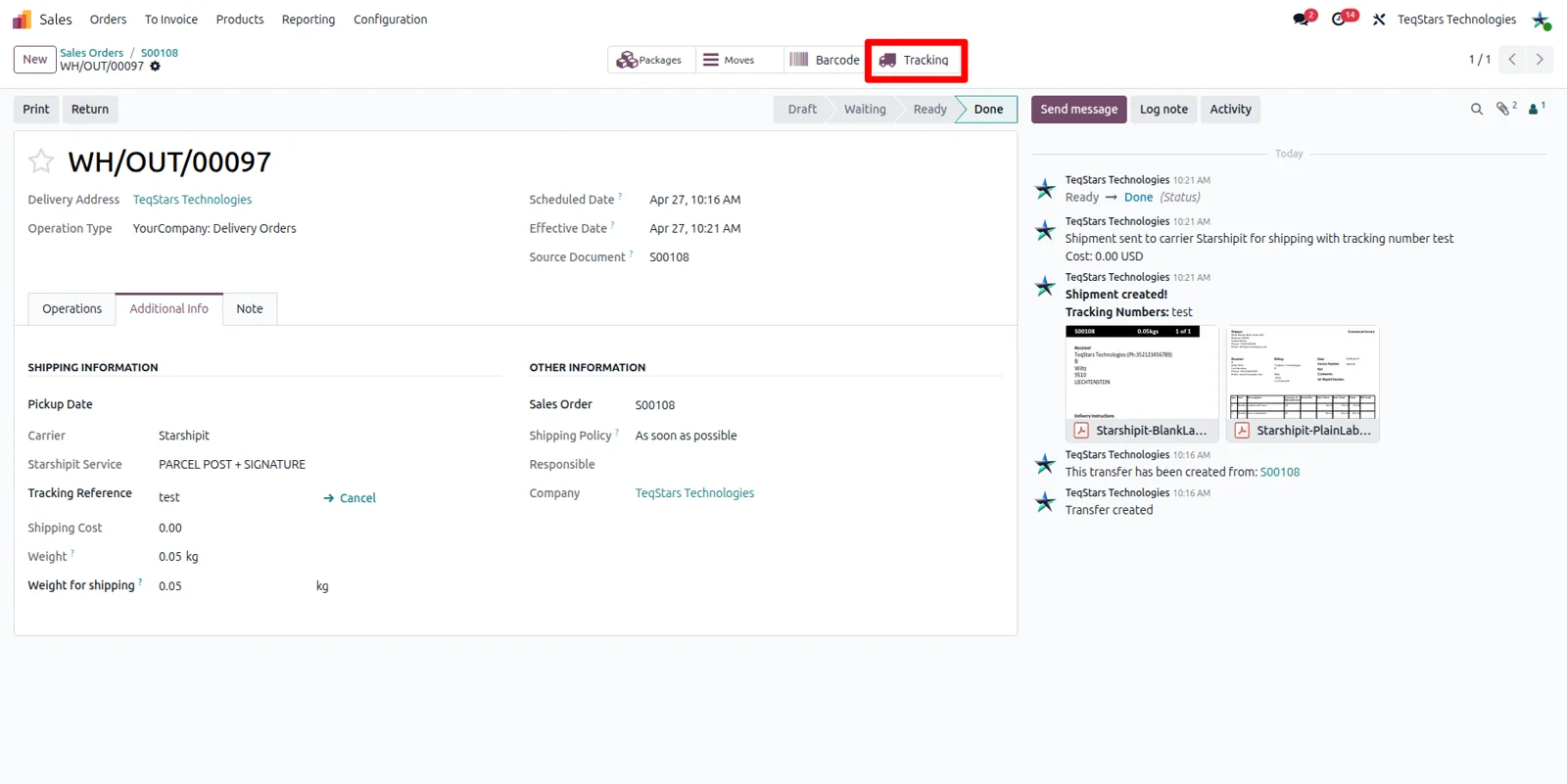
Task: Open the activities clock icon
Action: coord(1340,20)
